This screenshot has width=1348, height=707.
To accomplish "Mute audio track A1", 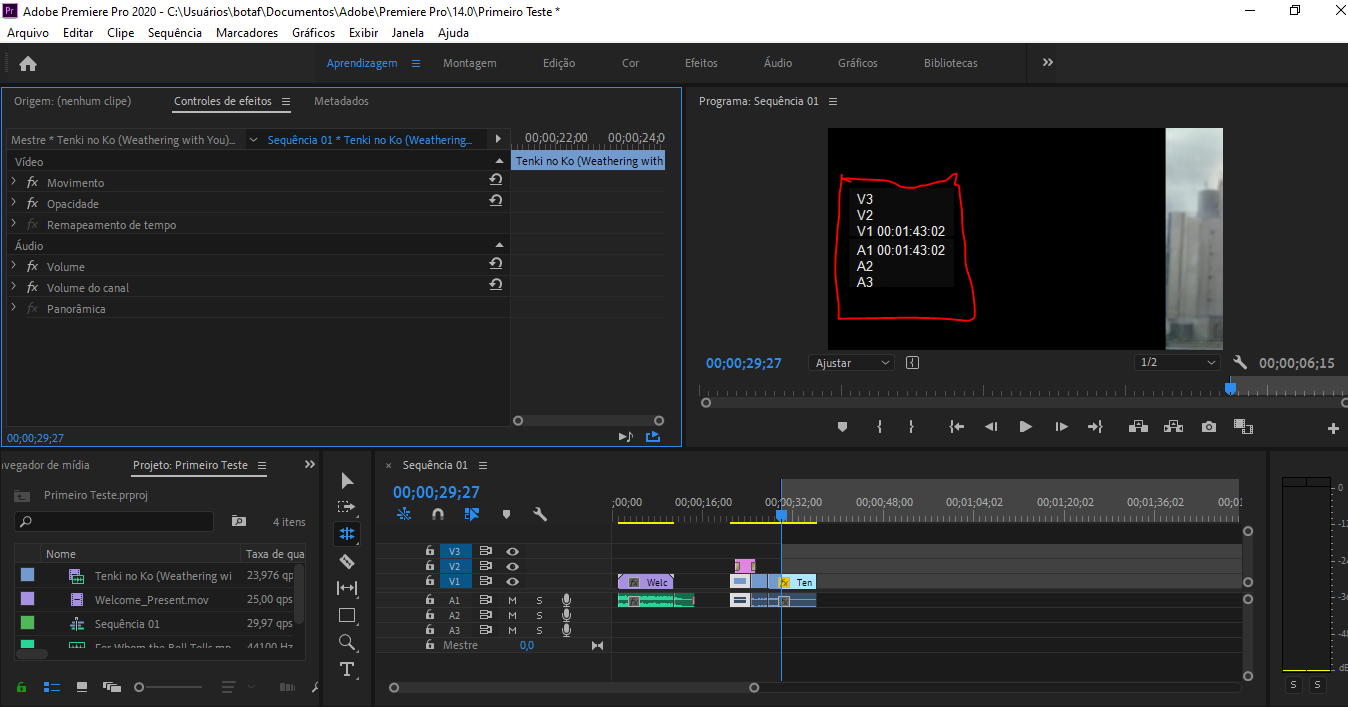I will tap(512, 600).
